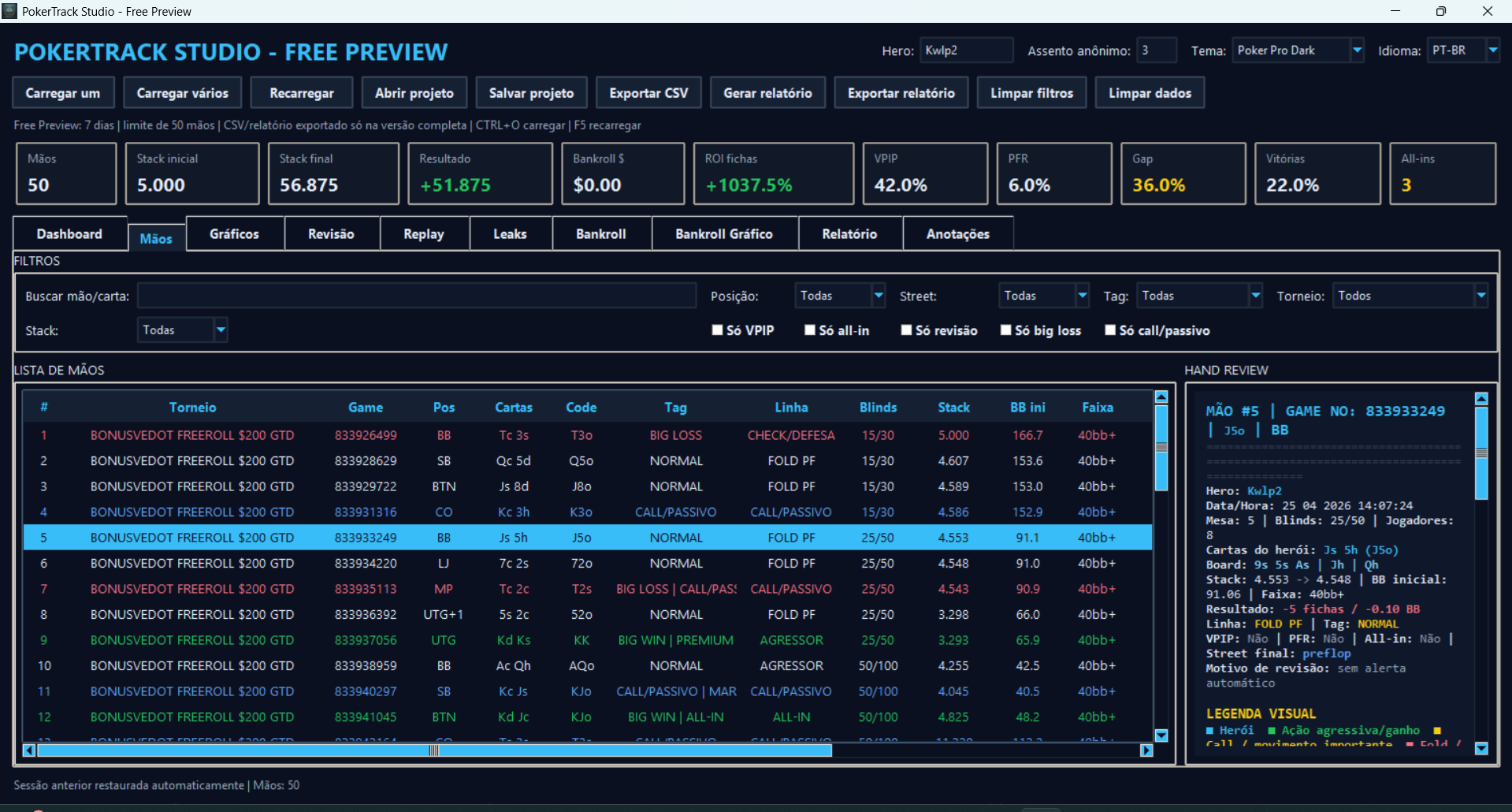
Task: Click Gerar relatório button
Action: click(x=767, y=93)
